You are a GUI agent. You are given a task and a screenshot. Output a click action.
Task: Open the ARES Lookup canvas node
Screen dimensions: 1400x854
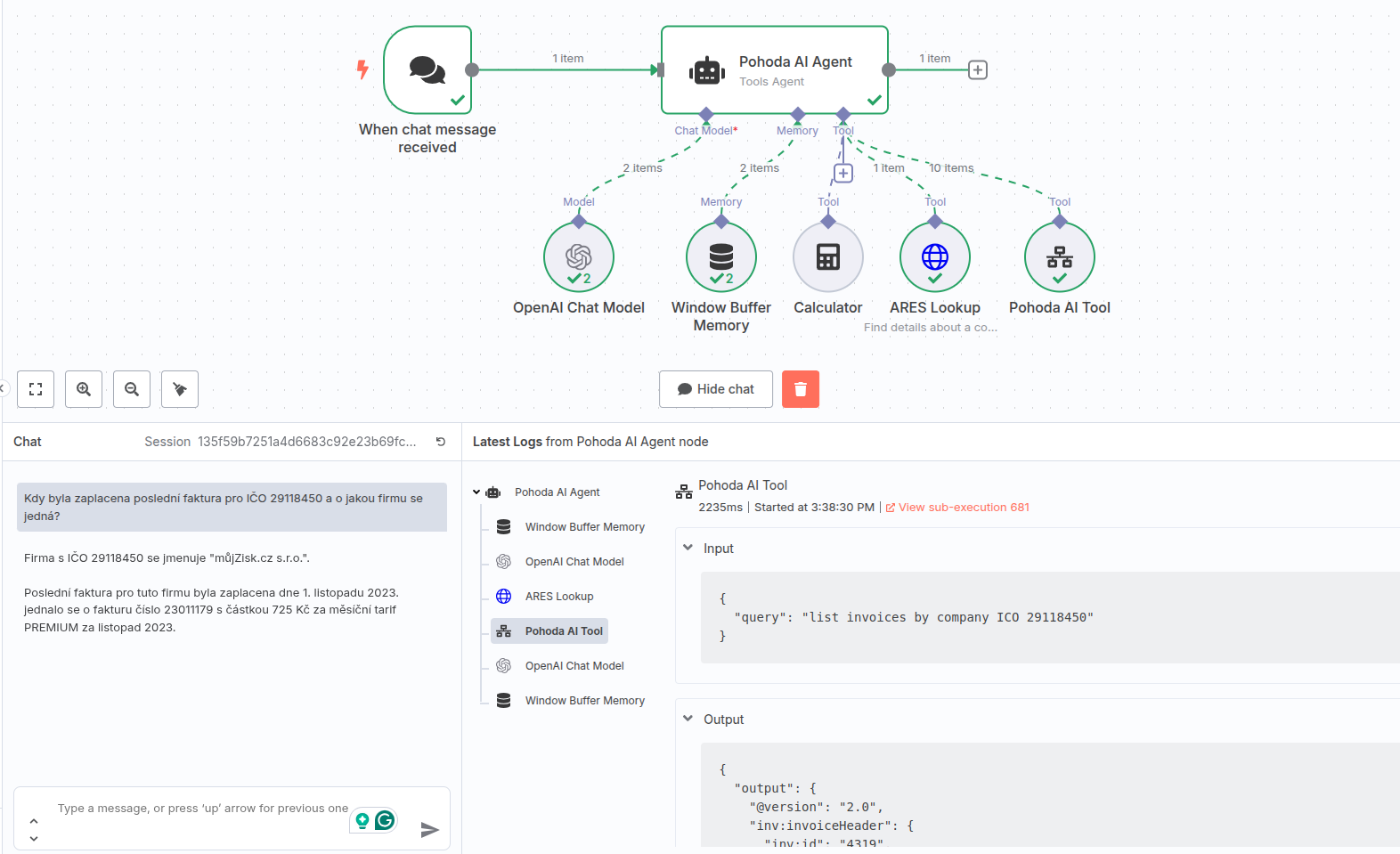point(935,256)
